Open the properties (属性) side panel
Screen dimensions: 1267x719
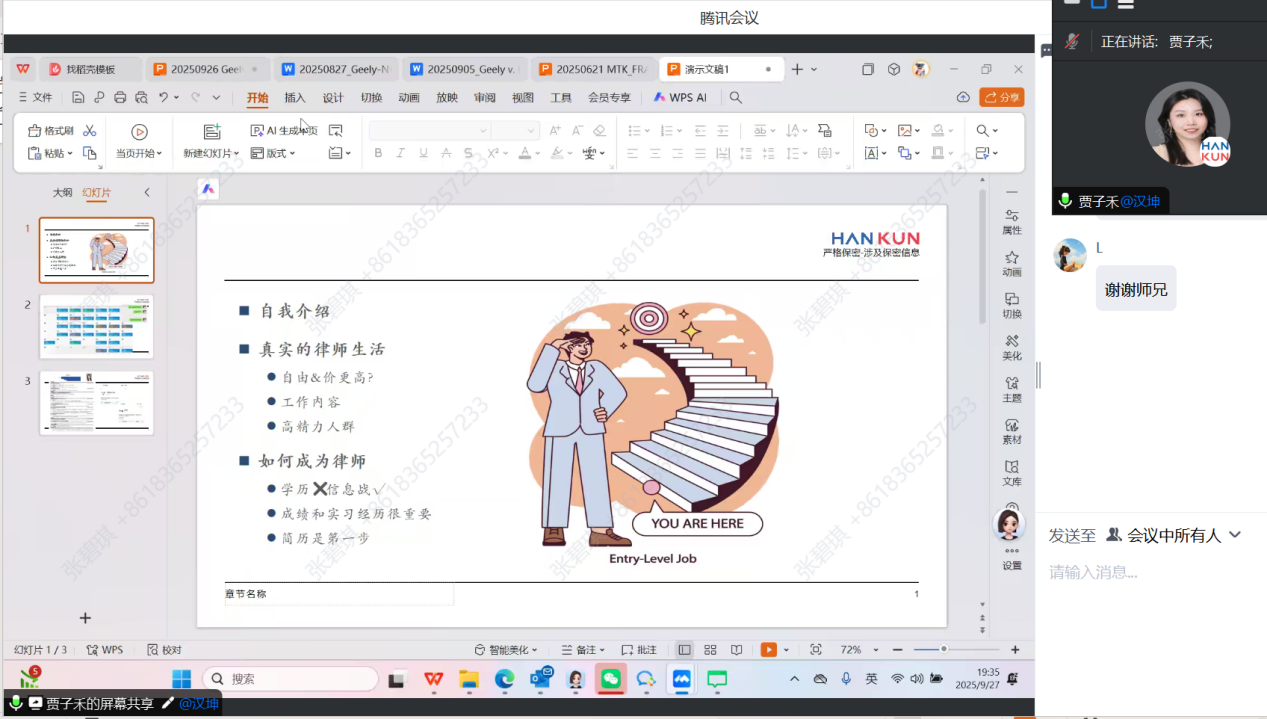(x=1012, y=221)
